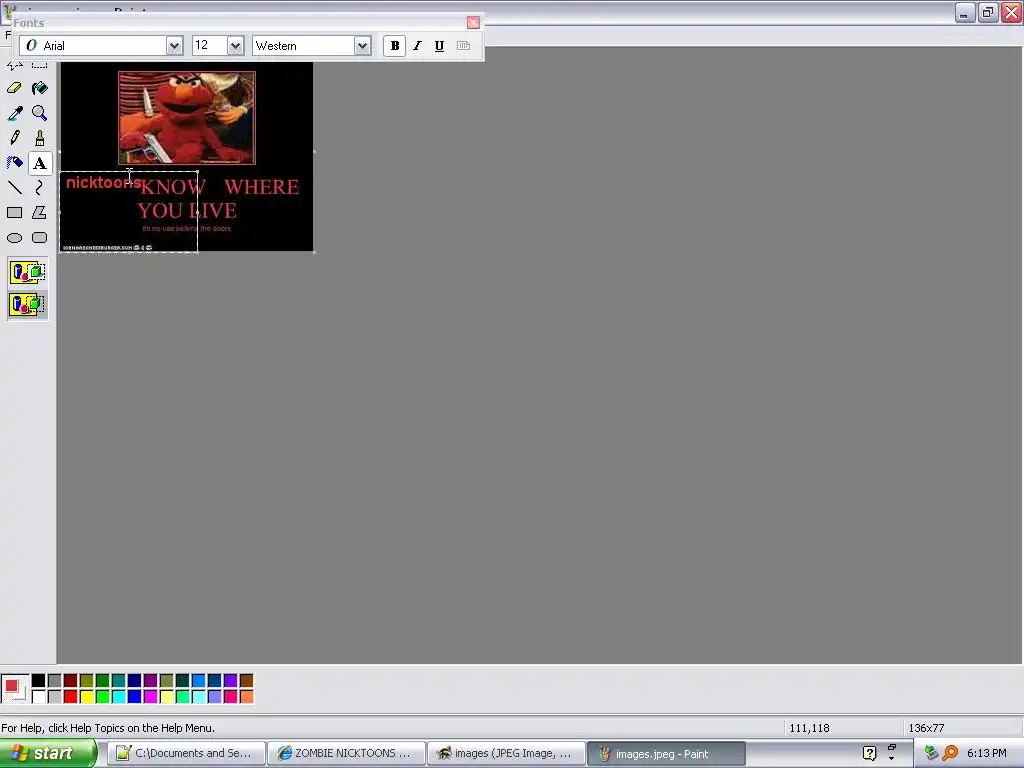Select the Eraser tool
Image resolution: width=1024 pixels, height=768 pixels.
[14, 88]
